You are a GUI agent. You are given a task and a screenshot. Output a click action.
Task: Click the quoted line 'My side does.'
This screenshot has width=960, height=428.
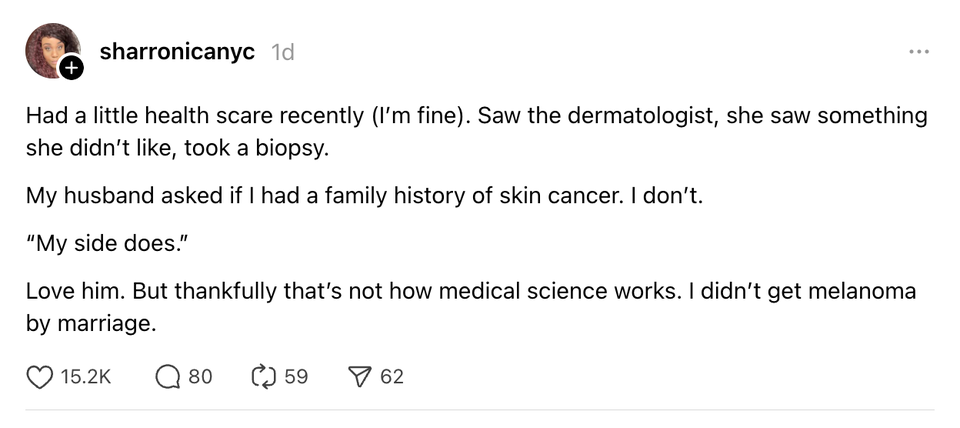pyautogui.click(x=103, y=245)
